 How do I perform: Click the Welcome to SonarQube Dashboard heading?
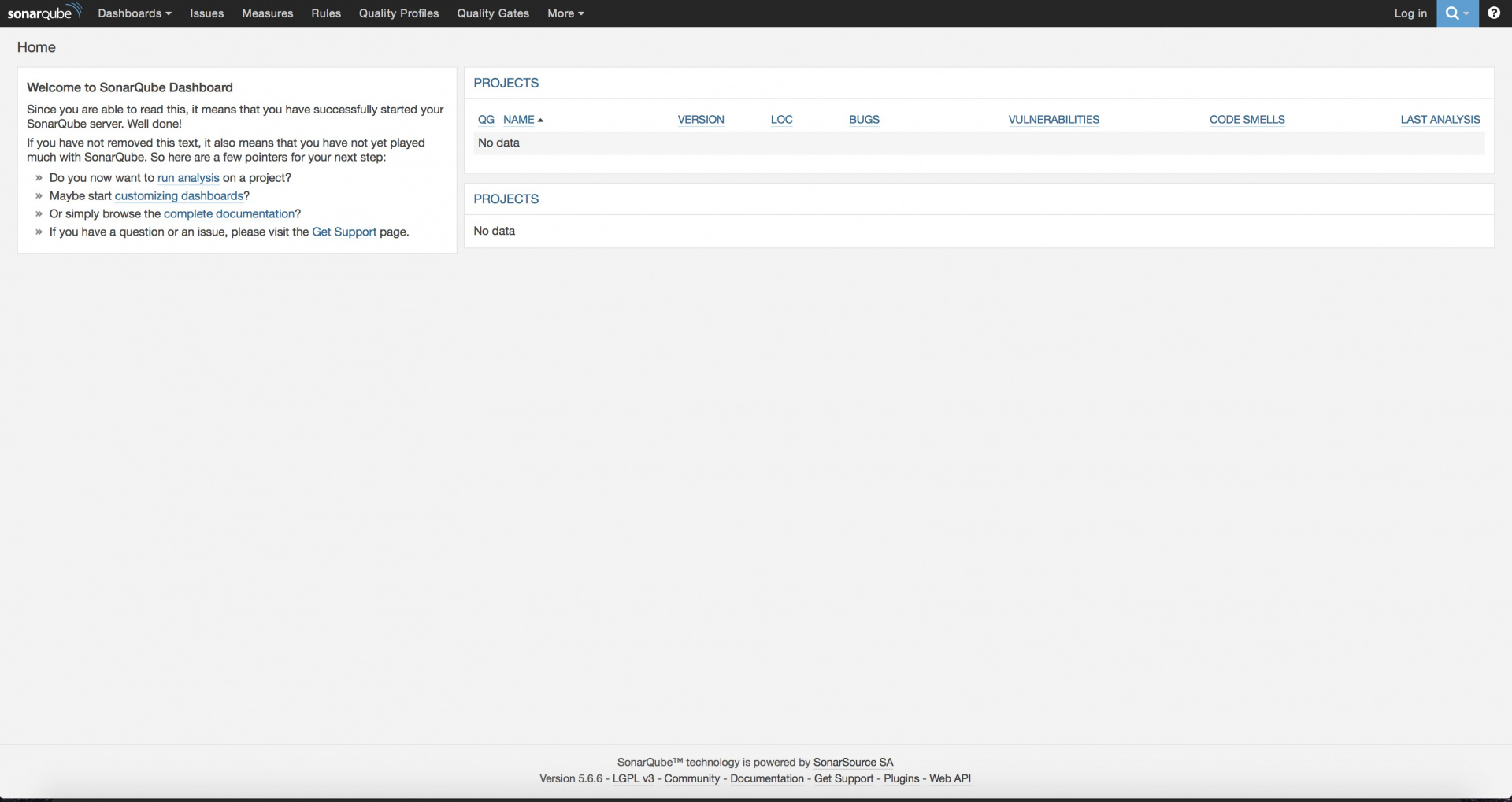[x=130, y=87]
